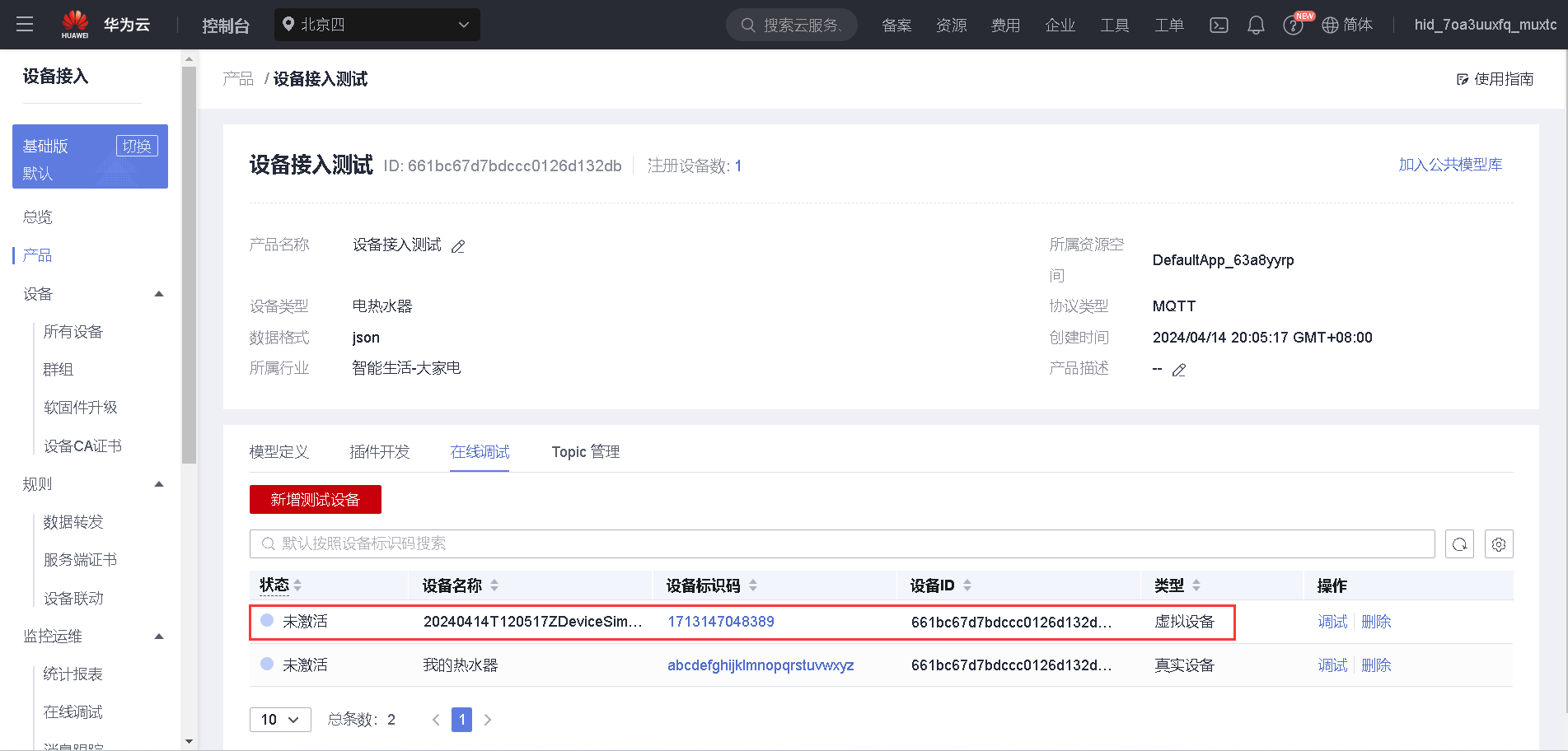Screen dimensions: 1568x751
Task: Switch language via 简体 globe
Action: click(x=1347, y=25)
